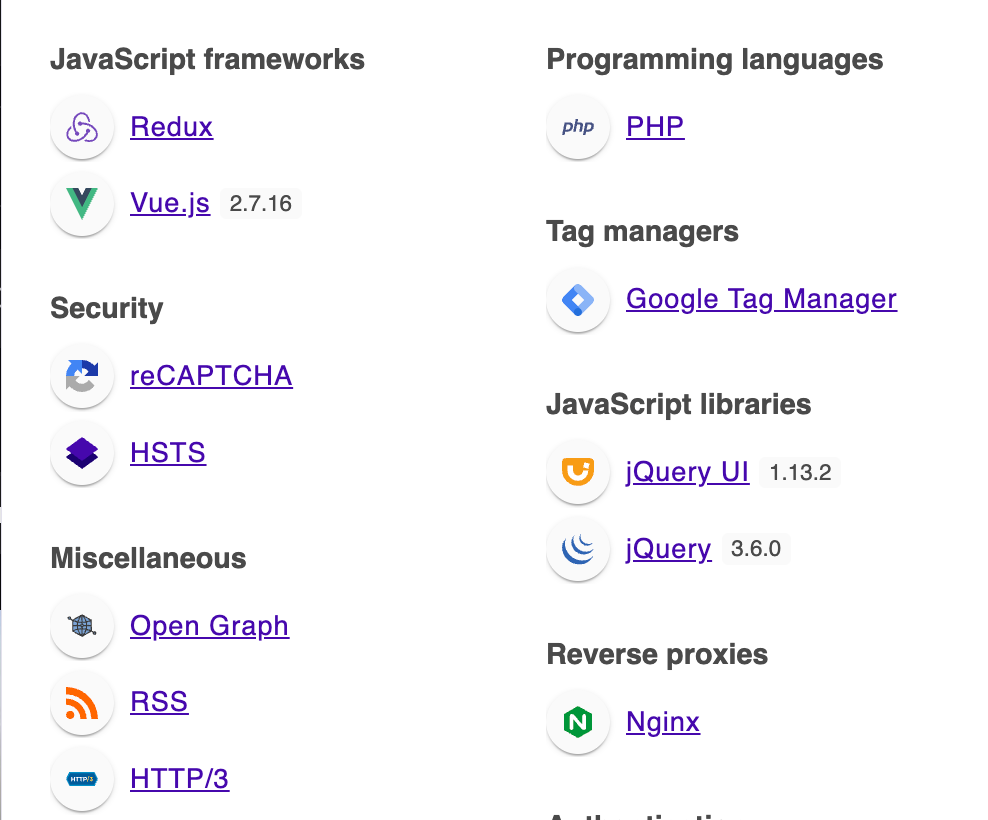The width and height of the screenshot is (988, 820).
Task: Click the Redux logo icon
Action: point(82,127)
